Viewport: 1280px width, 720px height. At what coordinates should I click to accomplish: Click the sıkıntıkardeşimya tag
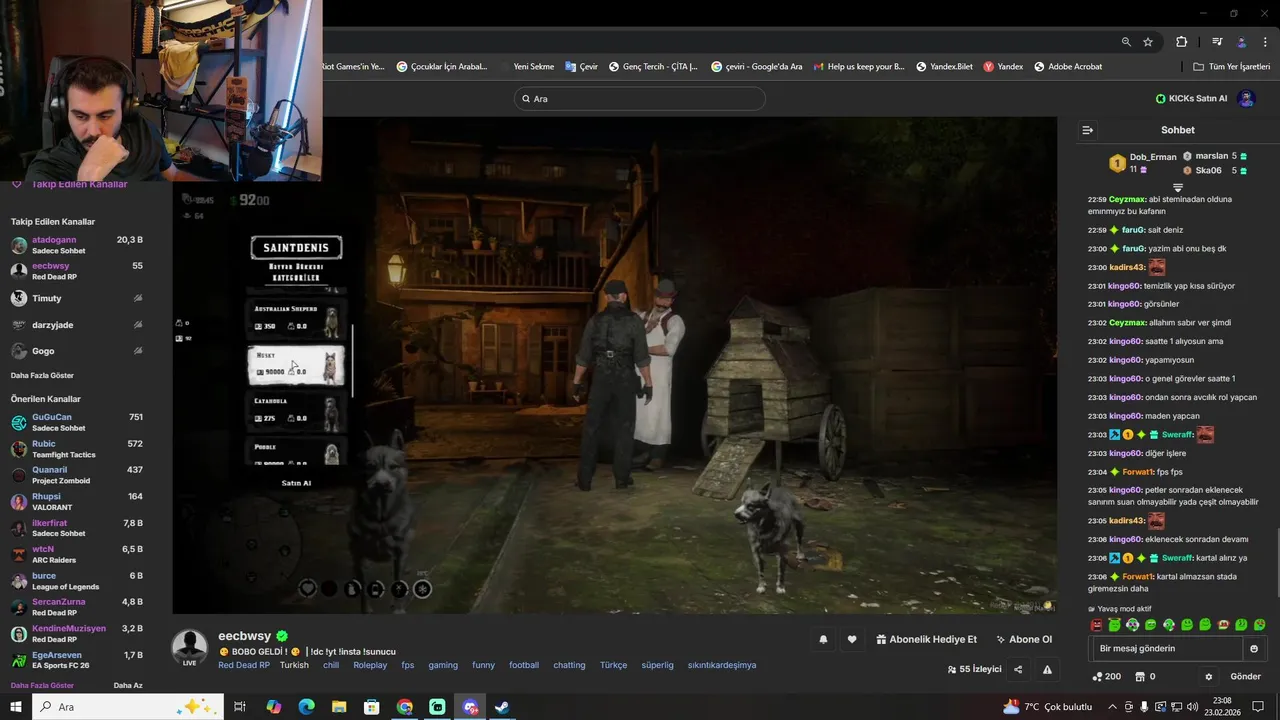point(722,665)
